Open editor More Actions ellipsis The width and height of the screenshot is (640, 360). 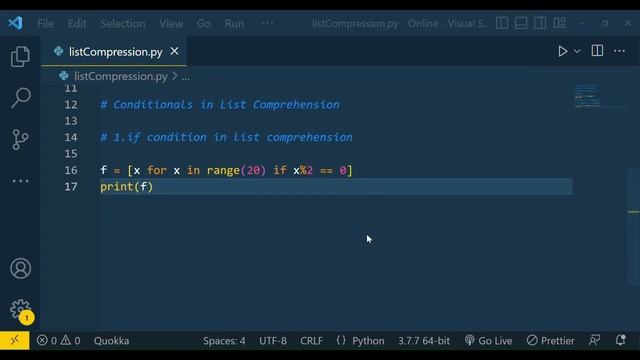[620, 51]
